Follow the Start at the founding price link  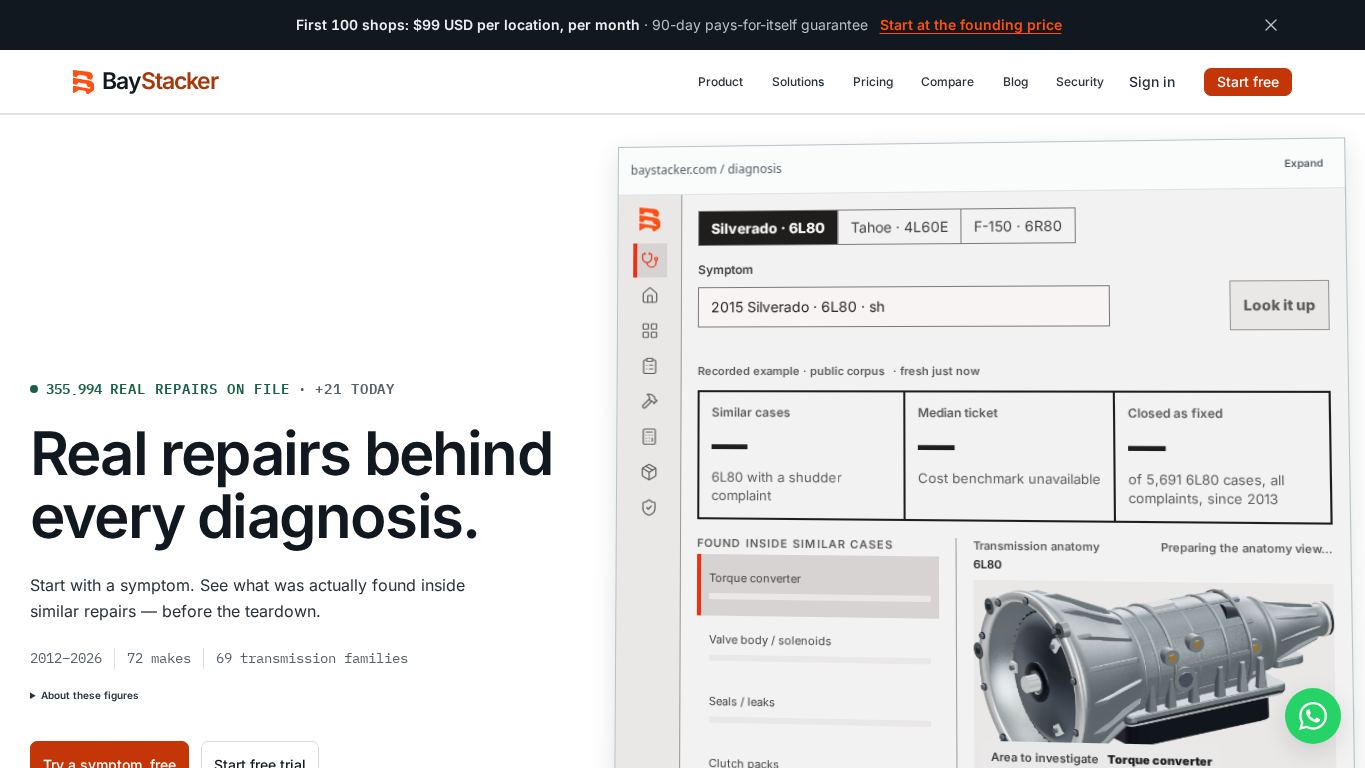coord(971,25)
